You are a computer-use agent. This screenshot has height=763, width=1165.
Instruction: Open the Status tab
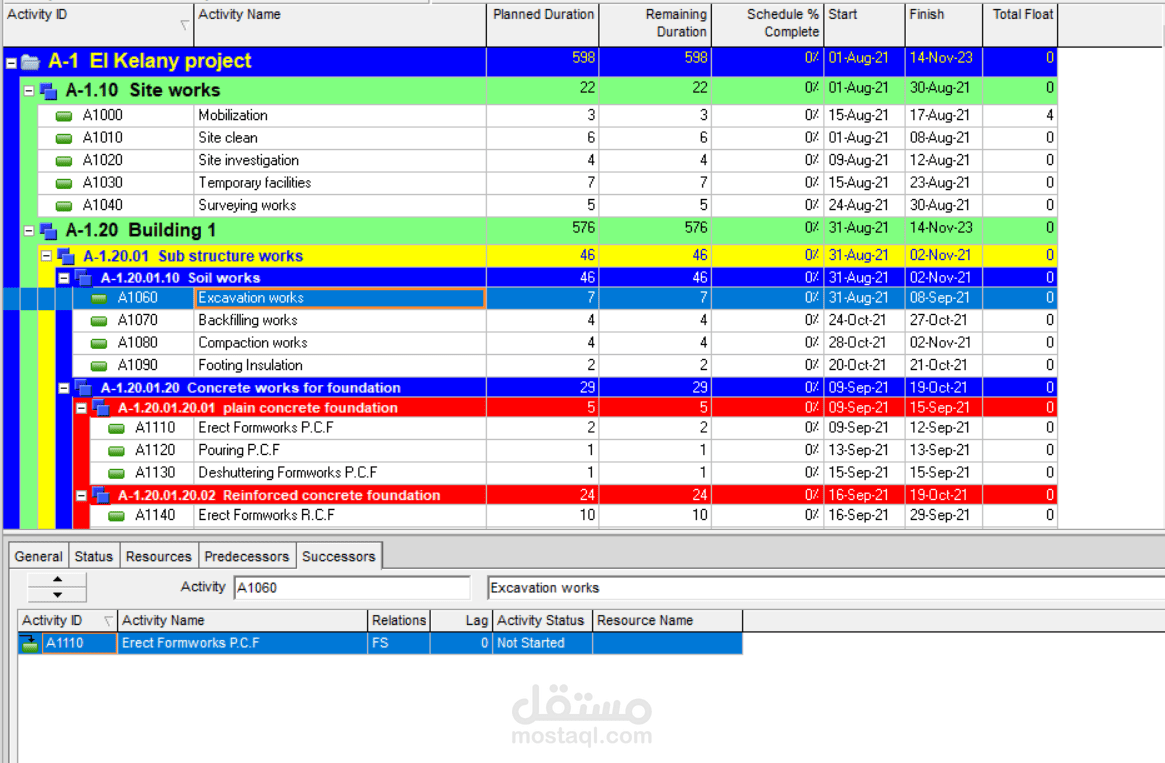tap(94, 556)
